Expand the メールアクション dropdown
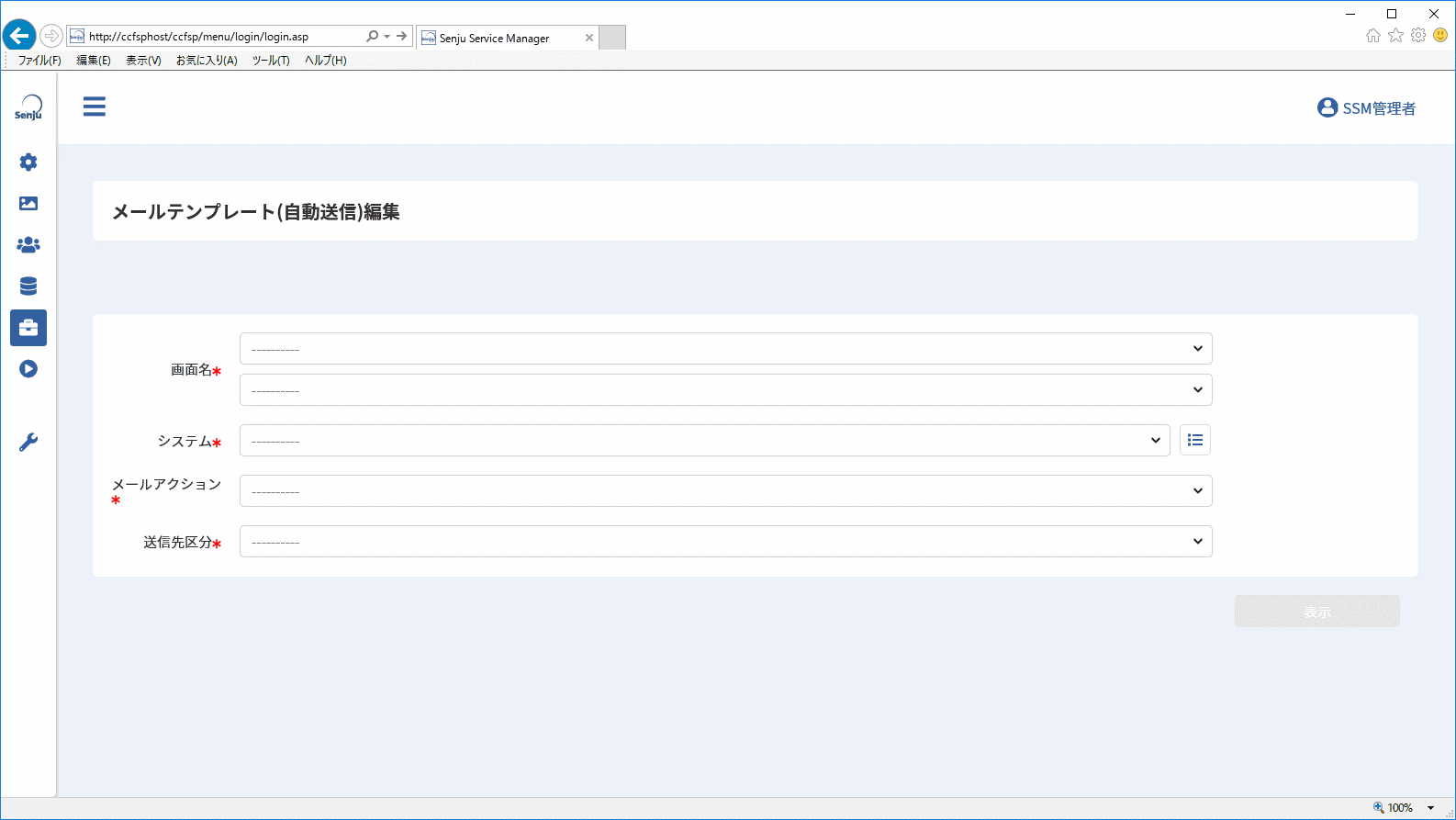1456x820 pixels. [726, 490]
